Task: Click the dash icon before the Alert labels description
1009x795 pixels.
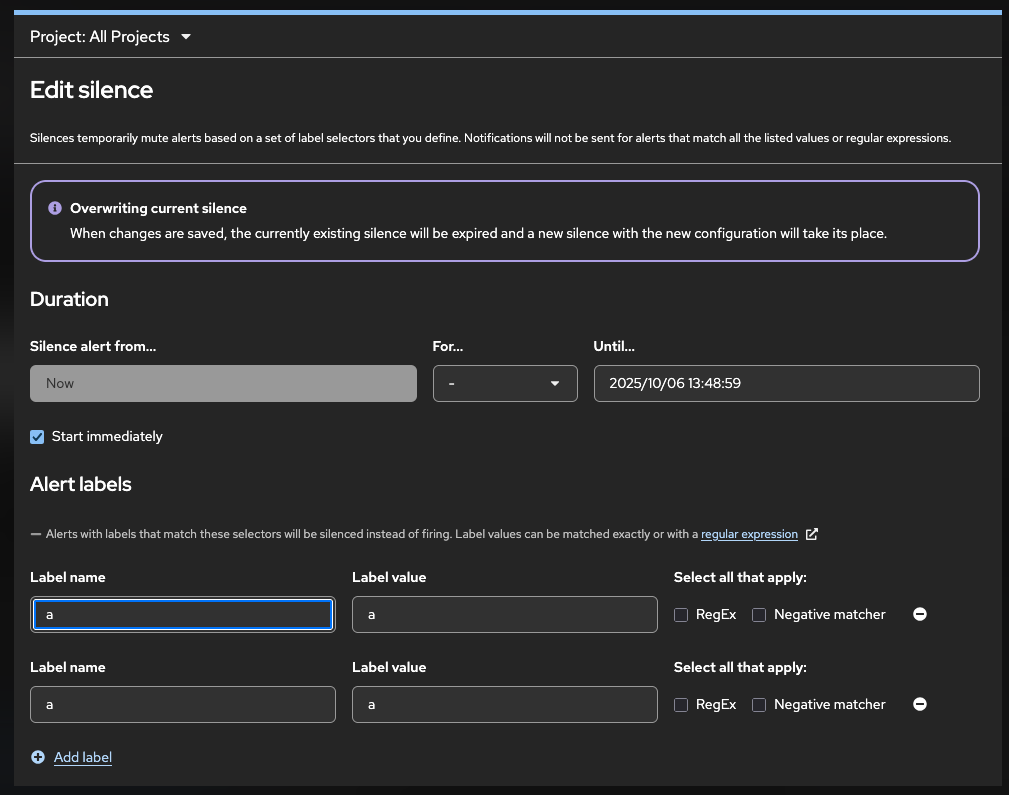Action: (x=36, y=534)
